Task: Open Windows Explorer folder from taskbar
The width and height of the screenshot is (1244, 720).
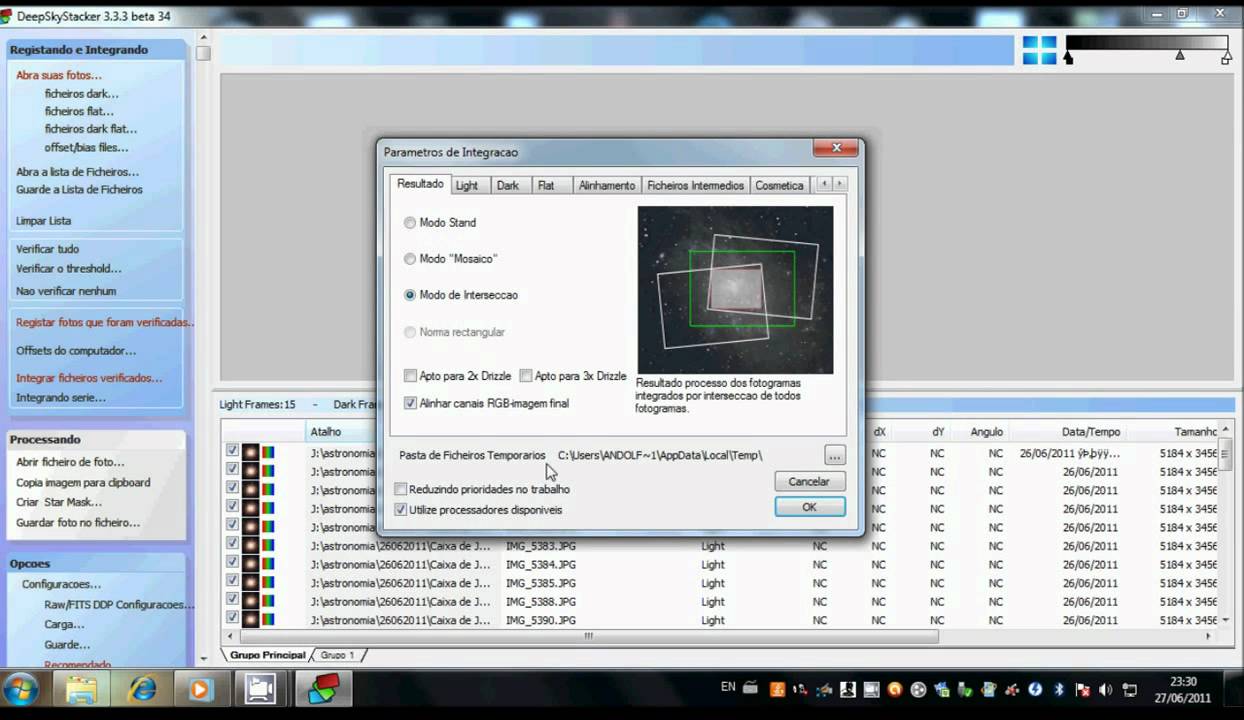Action: click(82, 690)
